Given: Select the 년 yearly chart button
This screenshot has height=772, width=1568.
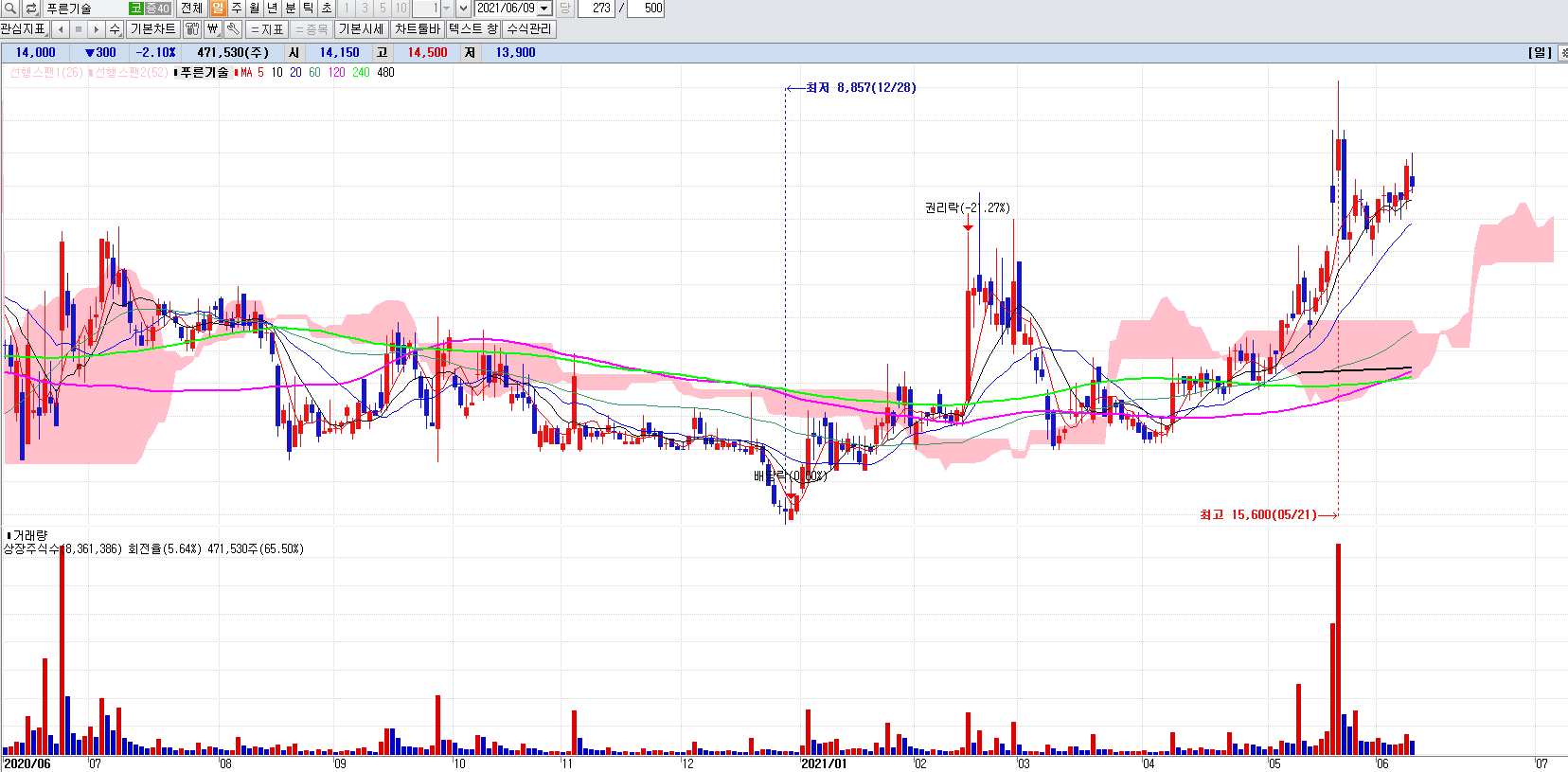Looking at the screenshot, I should coord(273,9).
